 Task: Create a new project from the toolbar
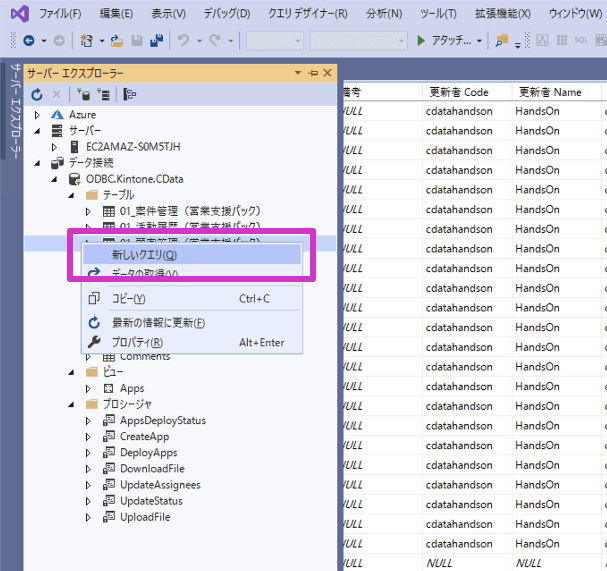[x=87, y=40]
